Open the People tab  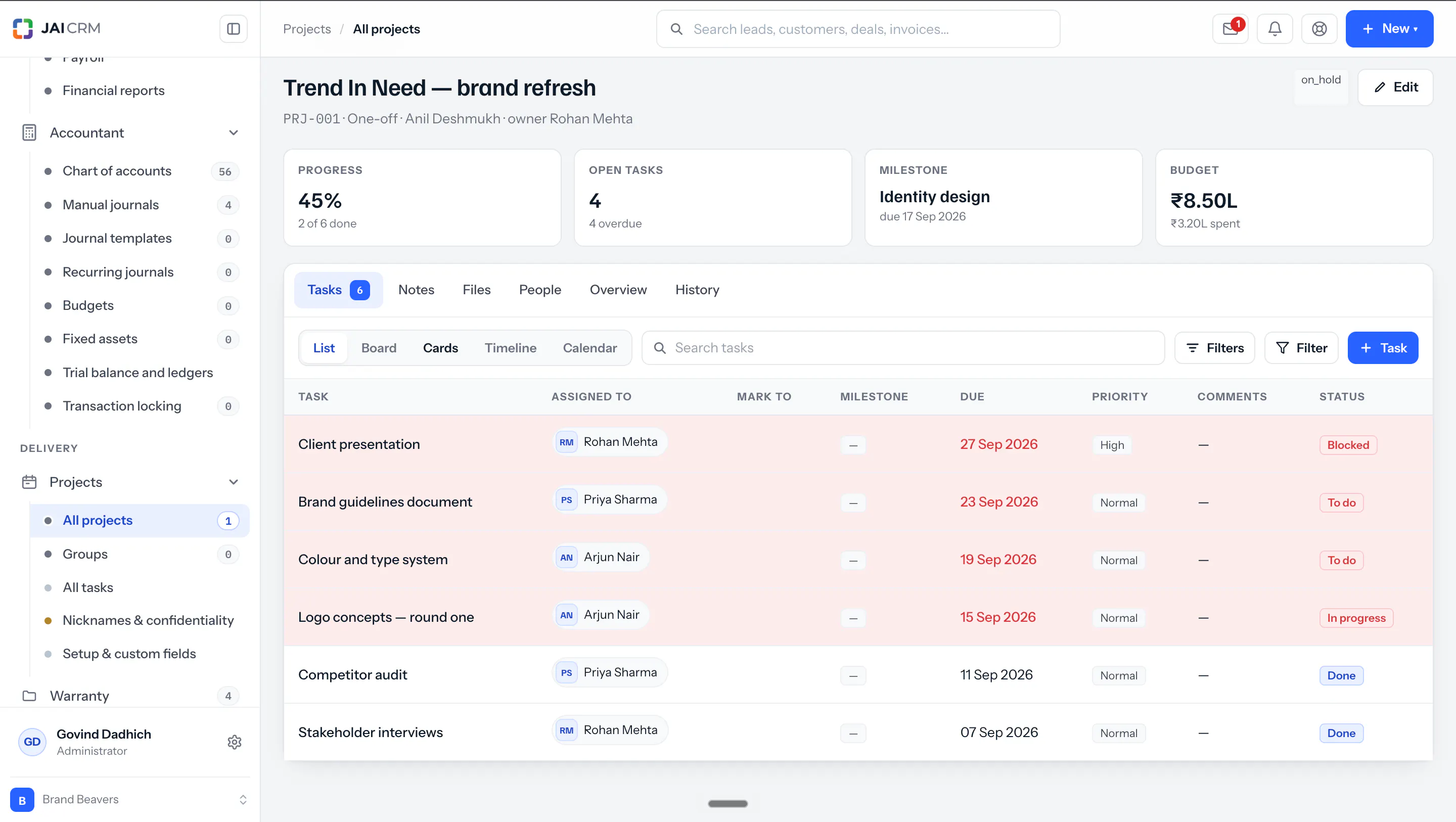pyautogui.click(x=540, y=290)
